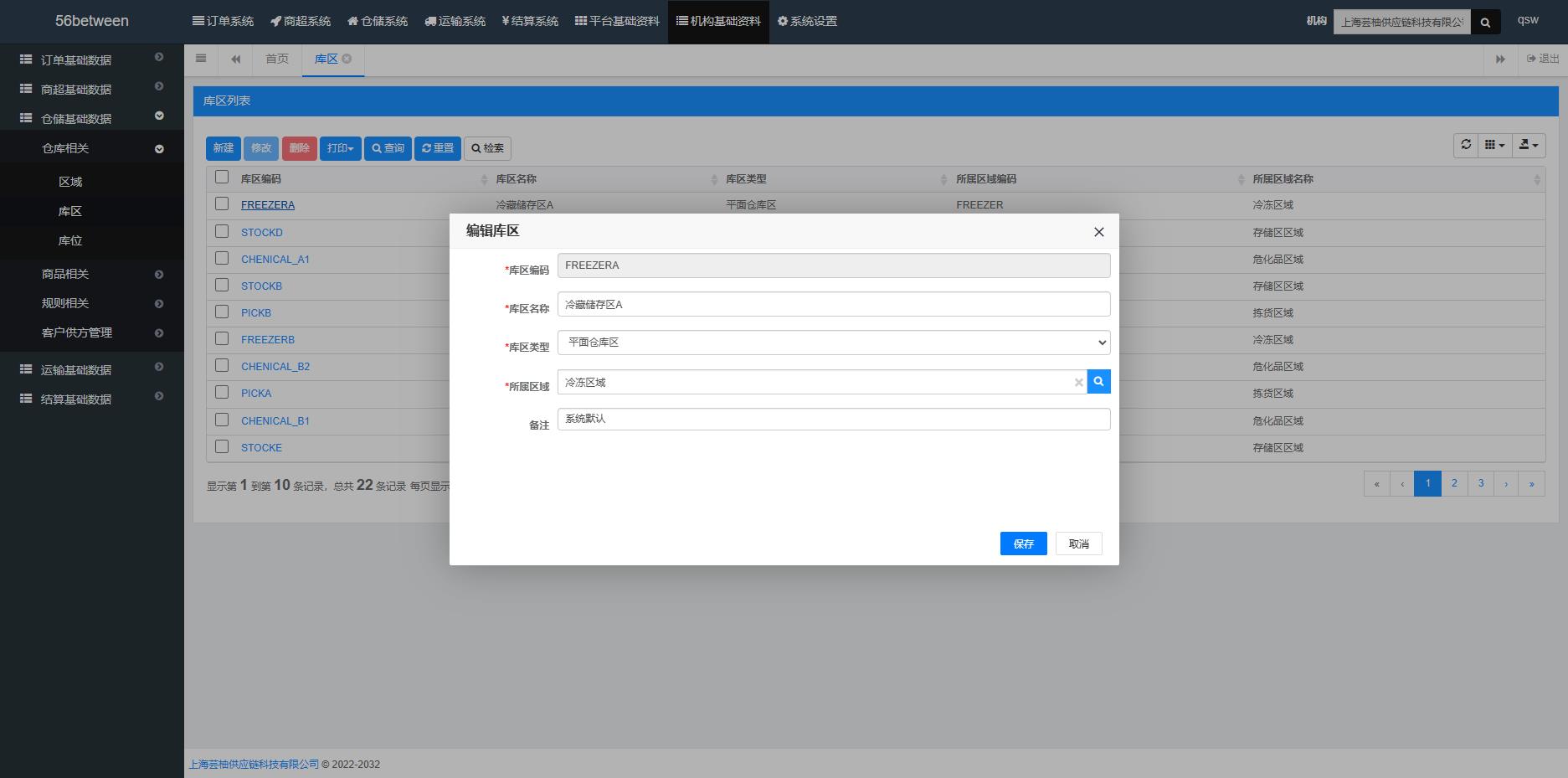Image resolution: width=1568 pixels, height=778 pixels.
Task: Switch to the 首页 tab
Action: [x=277, y=59]
